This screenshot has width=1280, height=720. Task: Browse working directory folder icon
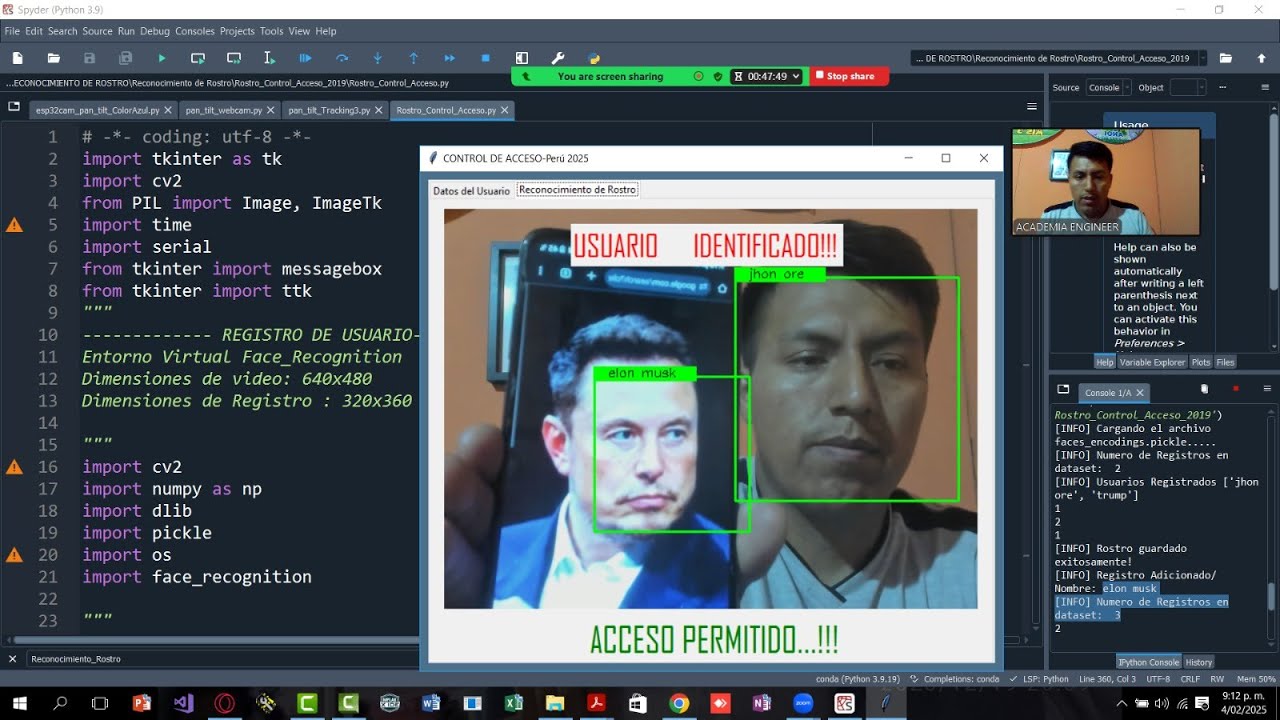(1226, 58)
